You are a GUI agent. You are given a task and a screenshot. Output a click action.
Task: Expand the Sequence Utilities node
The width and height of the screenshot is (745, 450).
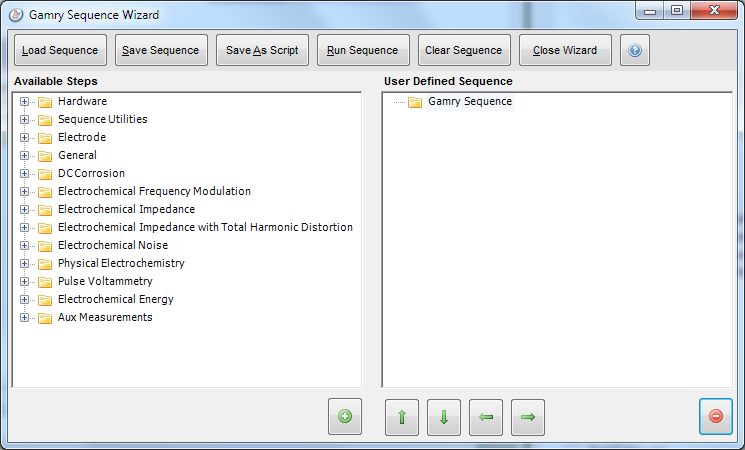point(24,120)
